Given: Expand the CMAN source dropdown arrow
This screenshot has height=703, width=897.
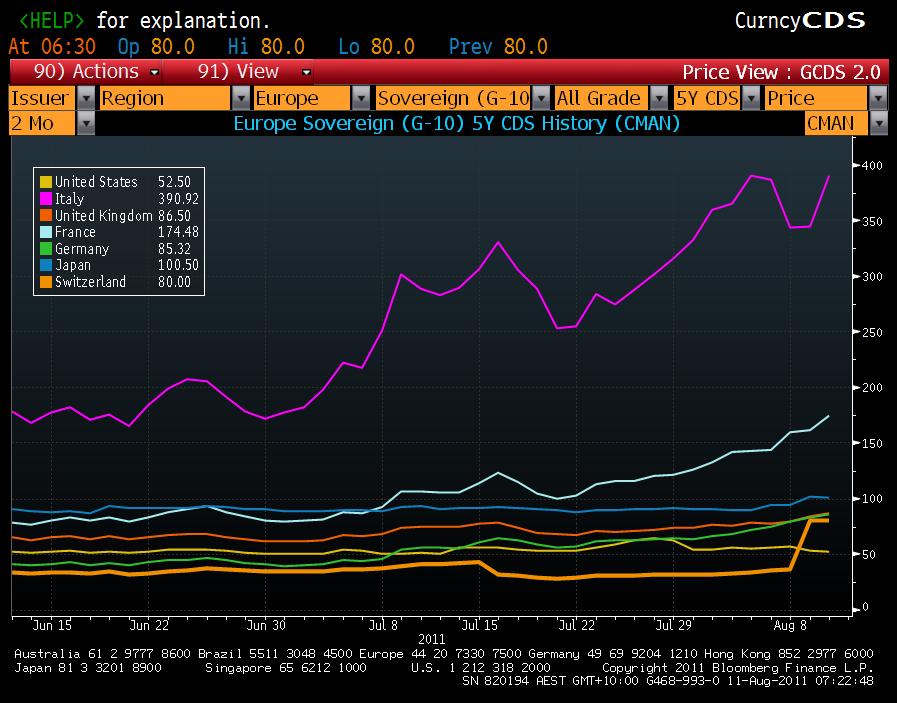Looking at the screenshot, I should pyautogui.click(x=877, y=123).
